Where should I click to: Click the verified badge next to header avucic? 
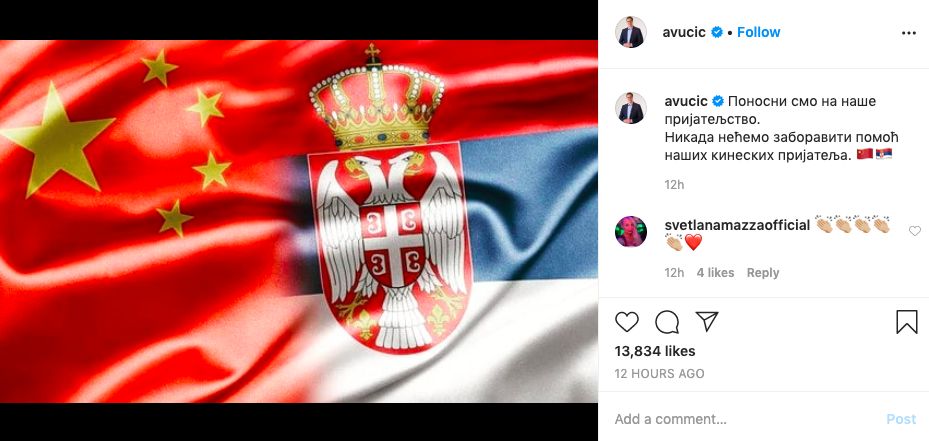(x=717, y=33)
